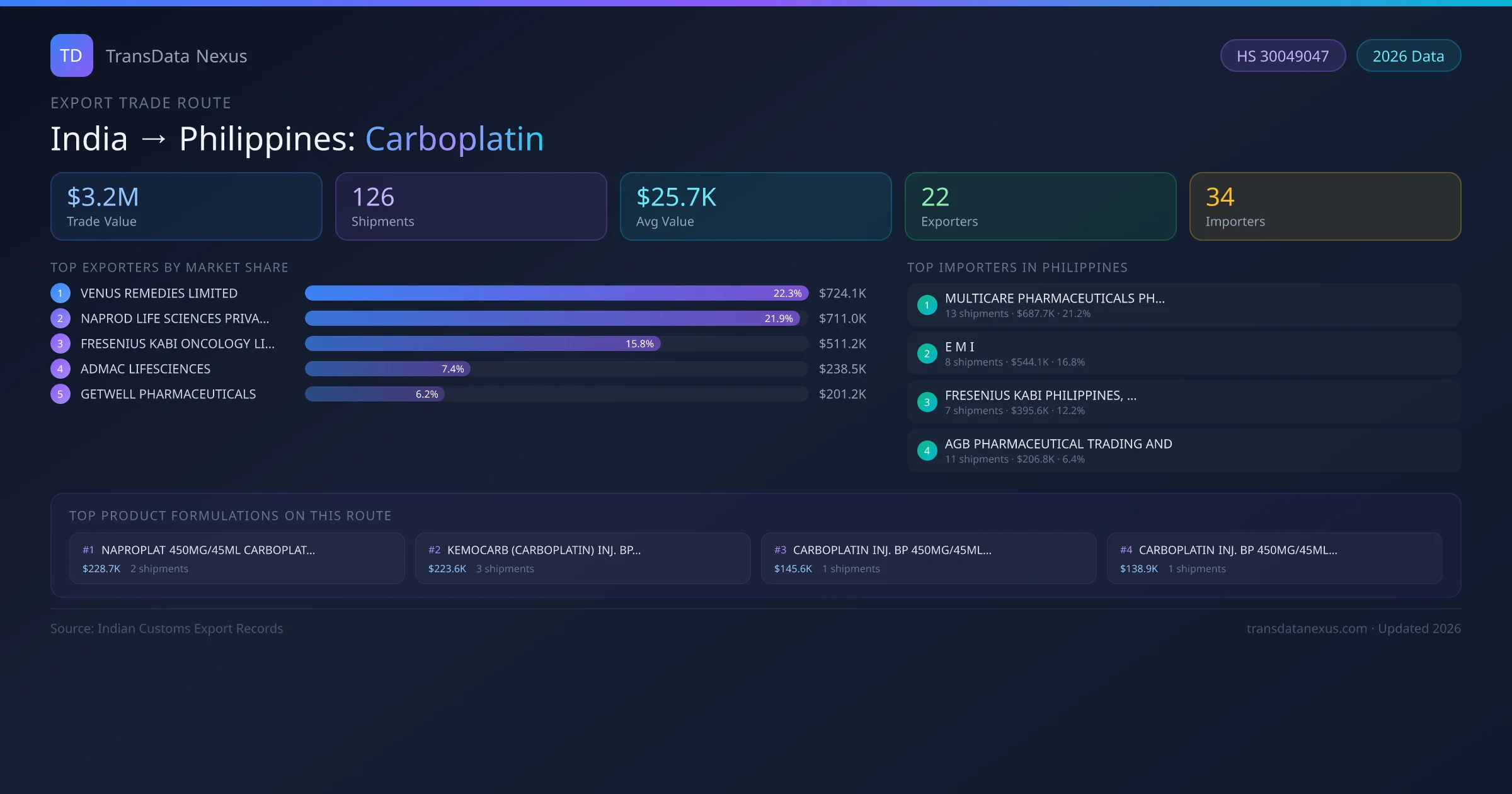Open the $3.2M Trade Value card
1512x794 pixels.
tap(186, 206)
